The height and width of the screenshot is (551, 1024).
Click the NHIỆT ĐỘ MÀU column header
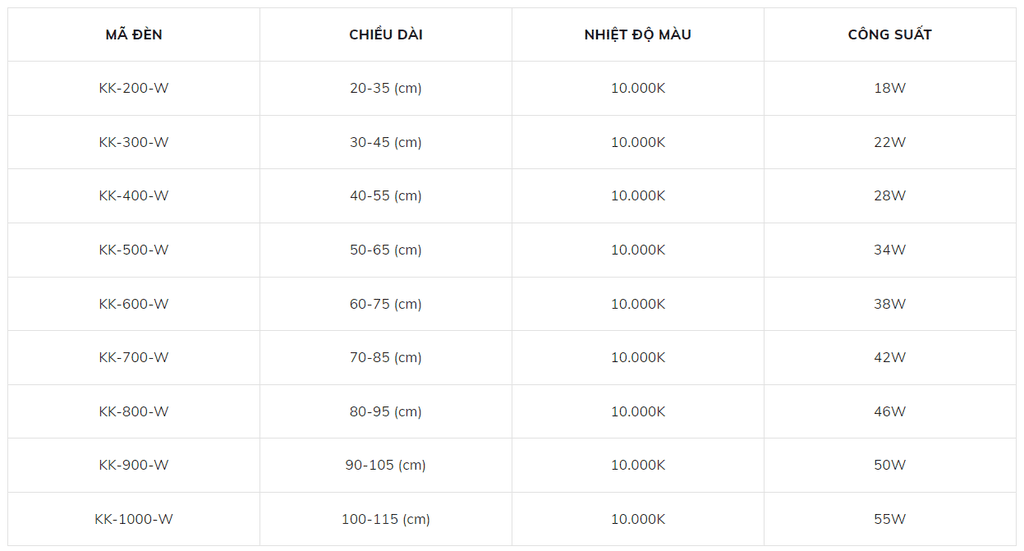click(x=638, y=35)
